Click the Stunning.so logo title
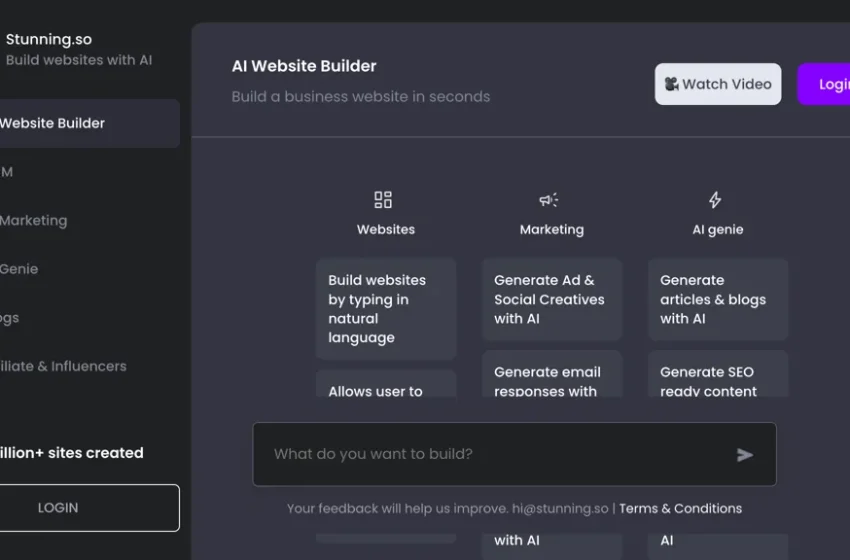Image resolution: width=850 pixels, height=560 pixels. click(x=49, y=40)
